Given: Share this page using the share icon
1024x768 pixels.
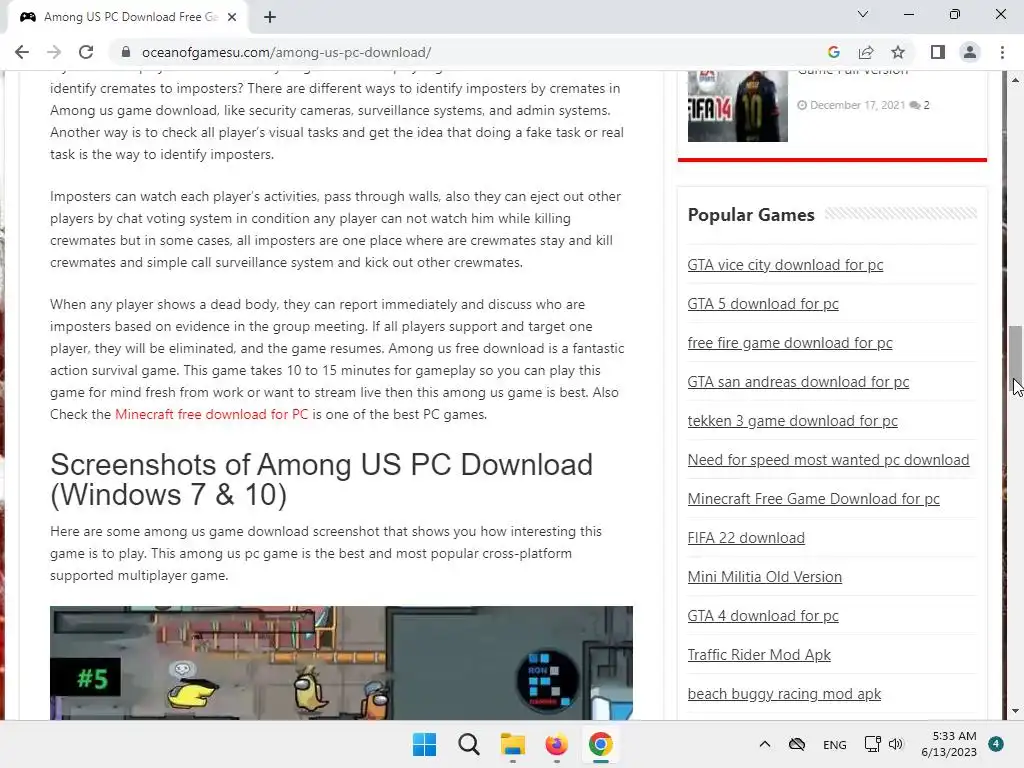Looking at the screenshot, I should coord(866,52).
